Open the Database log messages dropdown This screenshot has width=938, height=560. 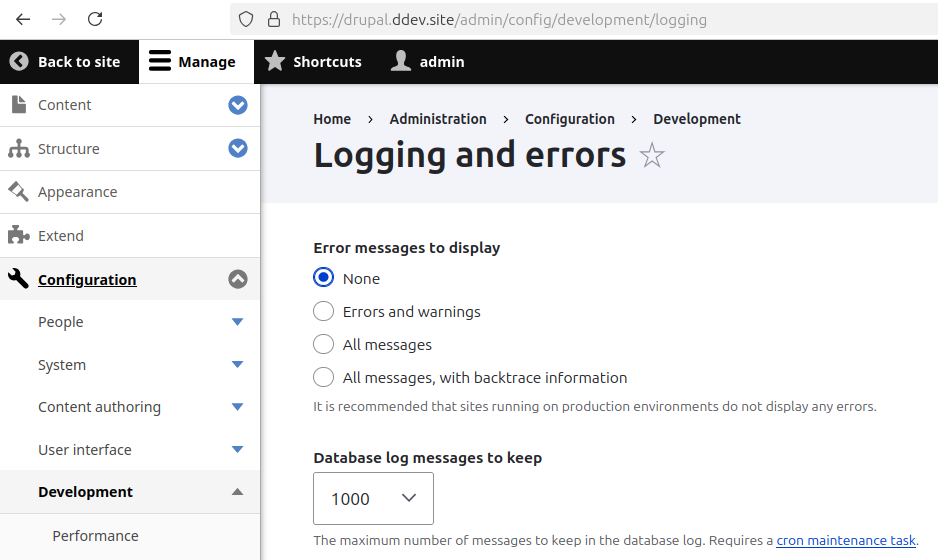click(373, 499)
